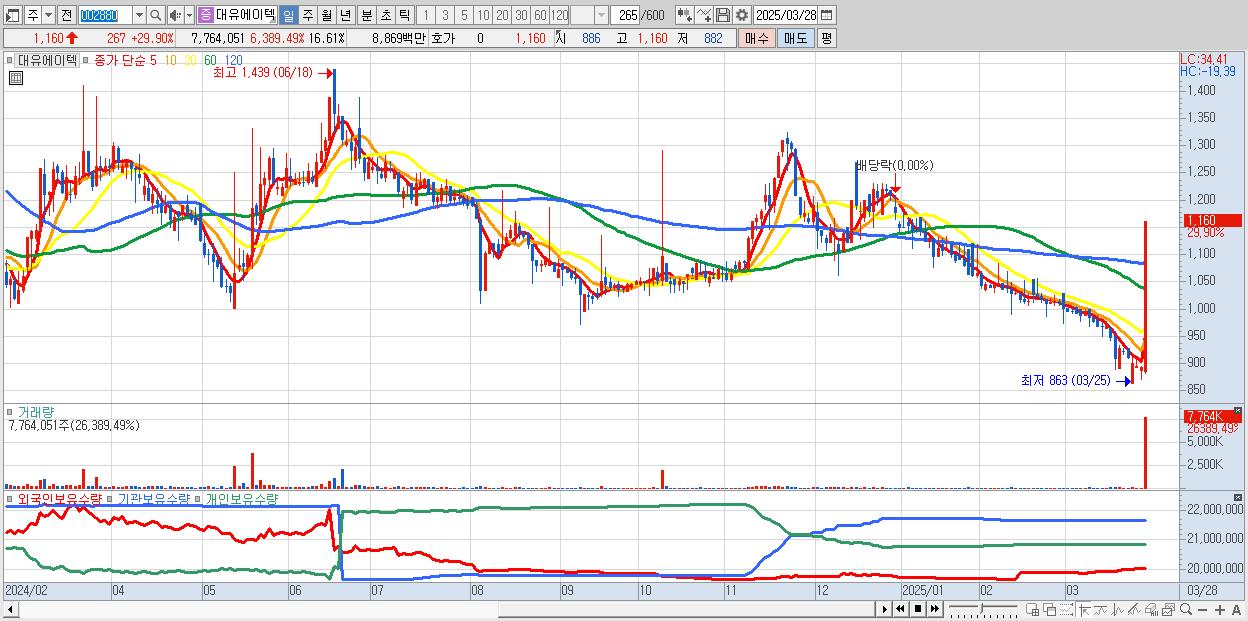
Task: Click the chart copy picture icon at bottom
Action: pyautogui.click(x=1168, y=609)
